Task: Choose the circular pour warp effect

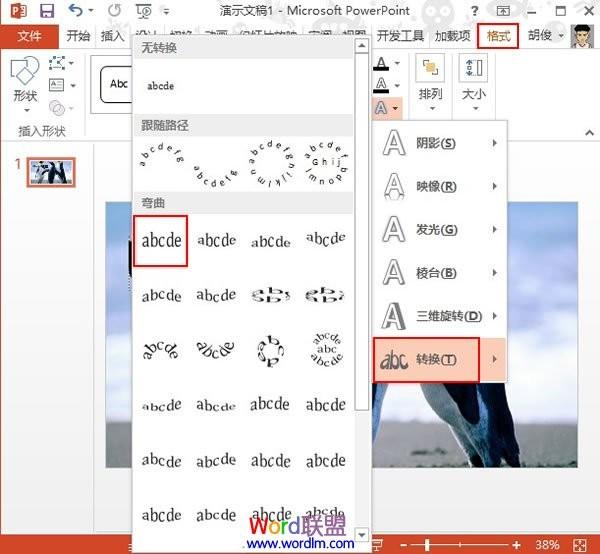Action: point(271,350)
